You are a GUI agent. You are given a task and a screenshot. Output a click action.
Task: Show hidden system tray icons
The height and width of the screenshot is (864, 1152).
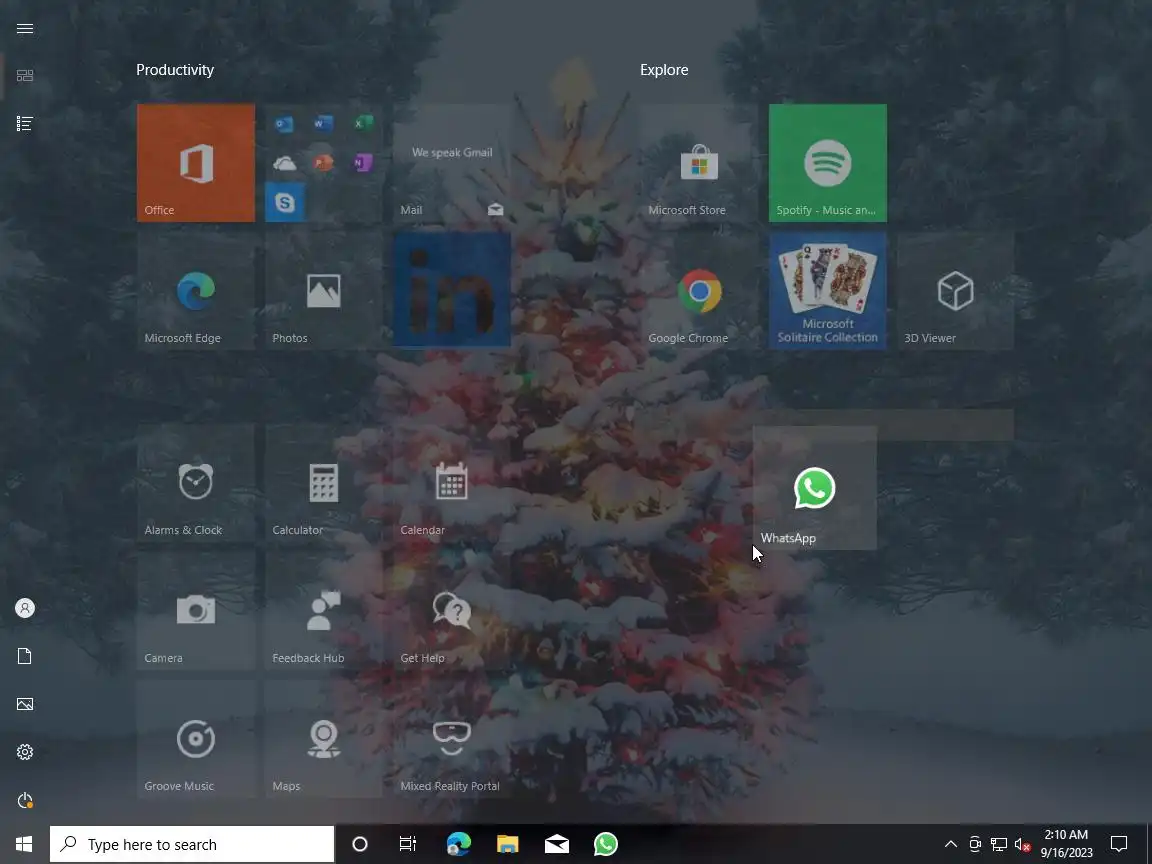[951, 844]
